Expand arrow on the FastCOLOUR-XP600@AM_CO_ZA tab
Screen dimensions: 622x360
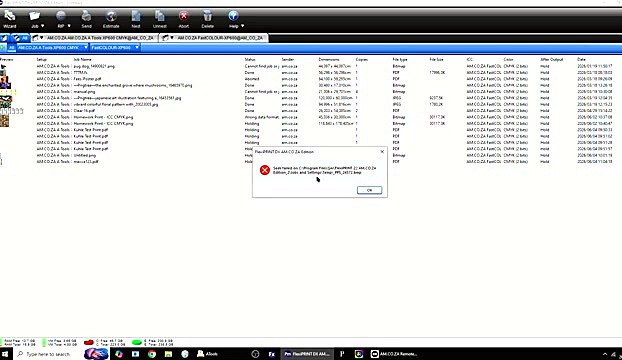(x=172, y=38)
